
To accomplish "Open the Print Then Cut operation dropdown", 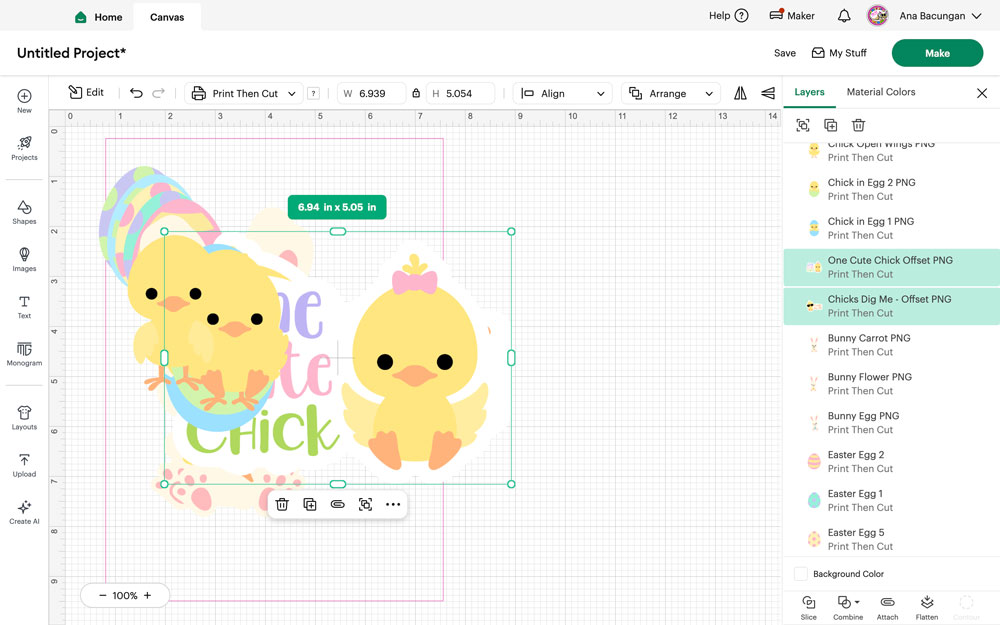I will (x=245, y=93).
